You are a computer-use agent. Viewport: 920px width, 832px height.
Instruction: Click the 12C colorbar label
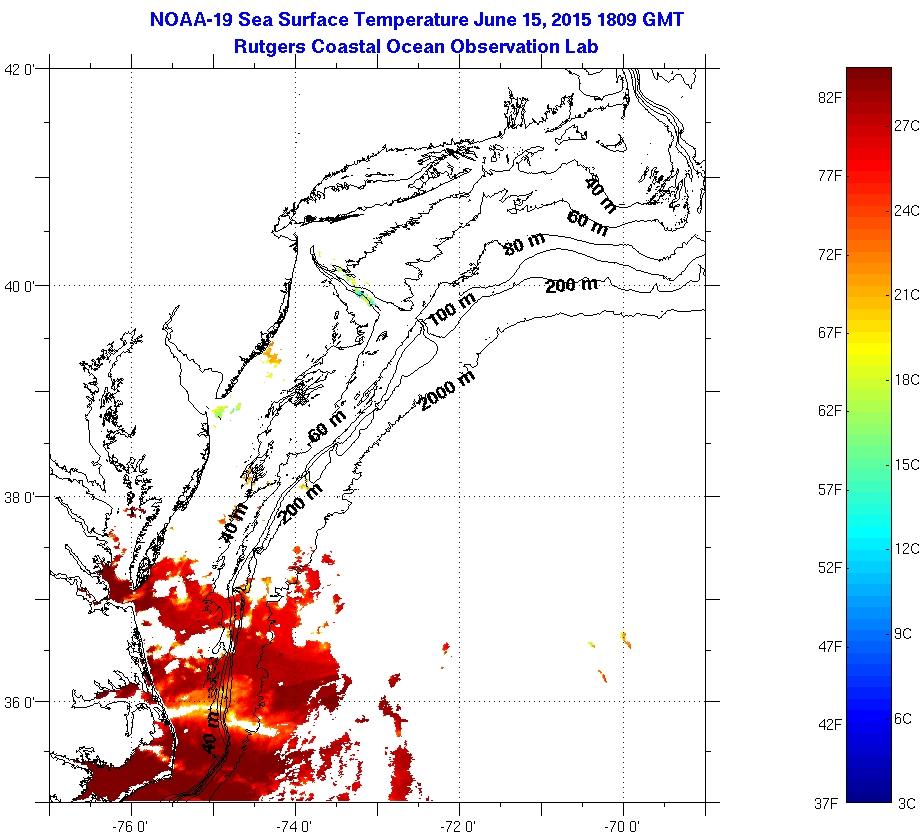tap(907, 549)
